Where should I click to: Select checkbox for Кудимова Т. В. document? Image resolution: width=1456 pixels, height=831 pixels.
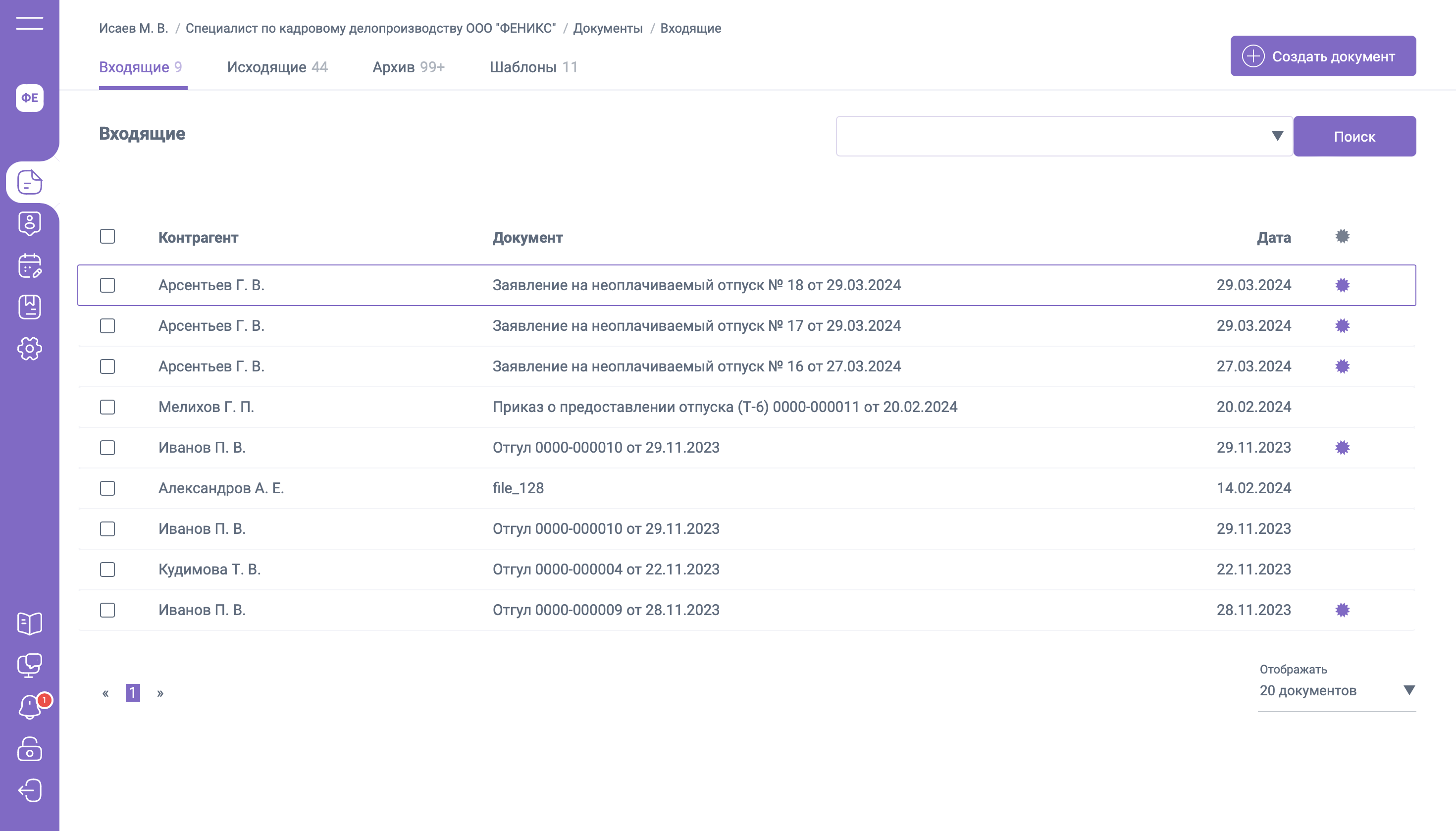click(107, 570)
